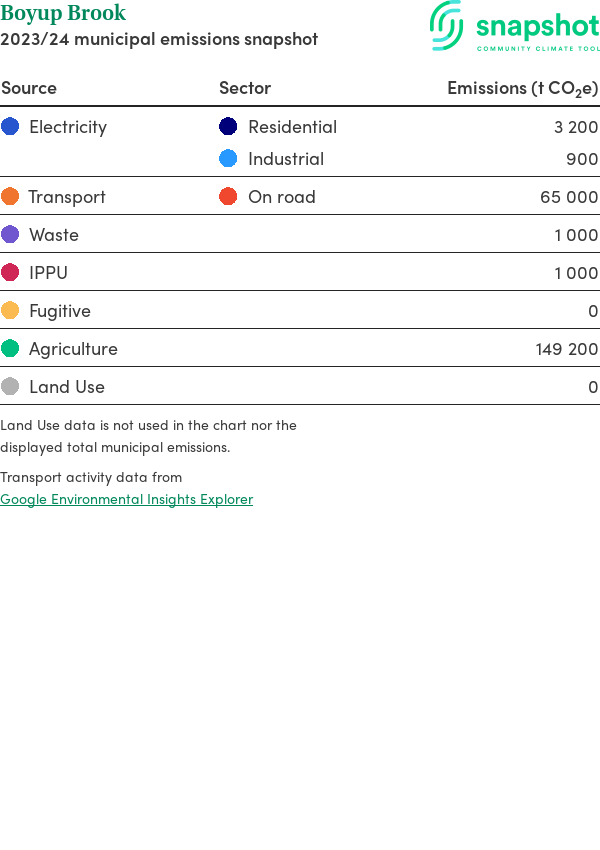Viewport: 600px width, 850px height.
Task: Click the Boyup Brook title
Action: [63, 14]
